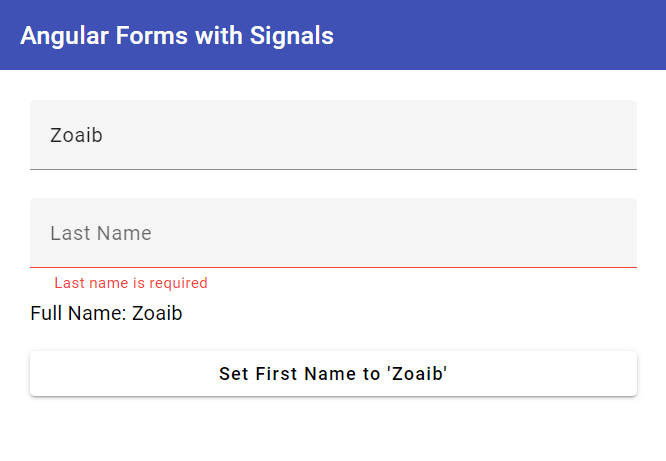Image resolution: width=666 pixels, height=461 pixels.
Task: Click the blue header toolbar's empty area
Action: (x=500, y=36)
